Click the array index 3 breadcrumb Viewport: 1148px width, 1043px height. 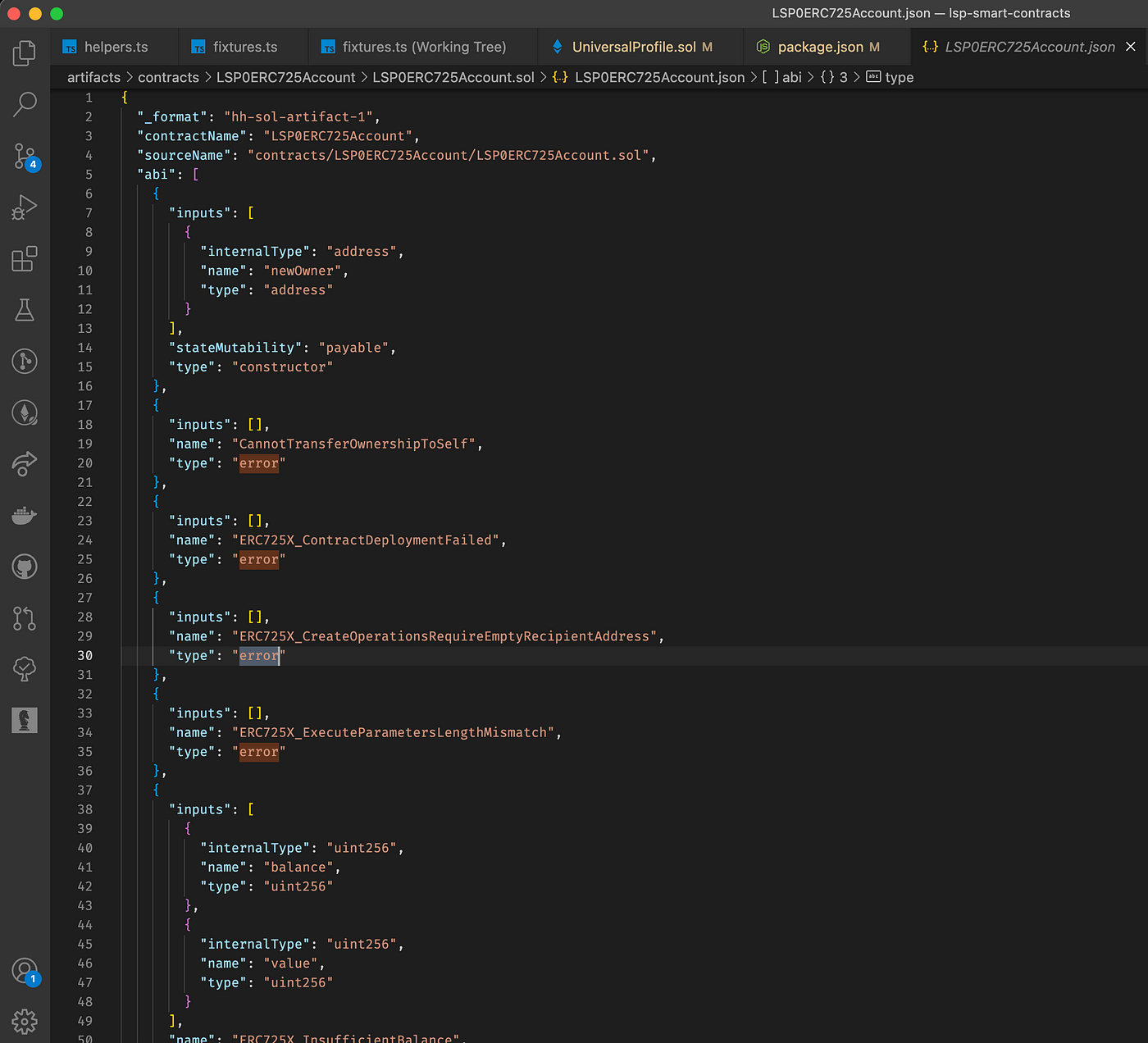click(834, 77)
